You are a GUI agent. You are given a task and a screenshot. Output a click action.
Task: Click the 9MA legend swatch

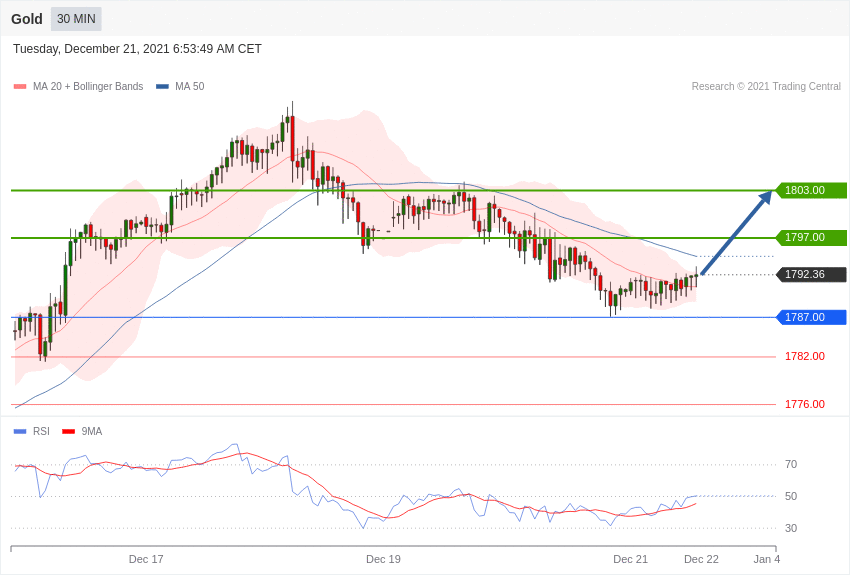pyautogui.click(x=69, y=431)
